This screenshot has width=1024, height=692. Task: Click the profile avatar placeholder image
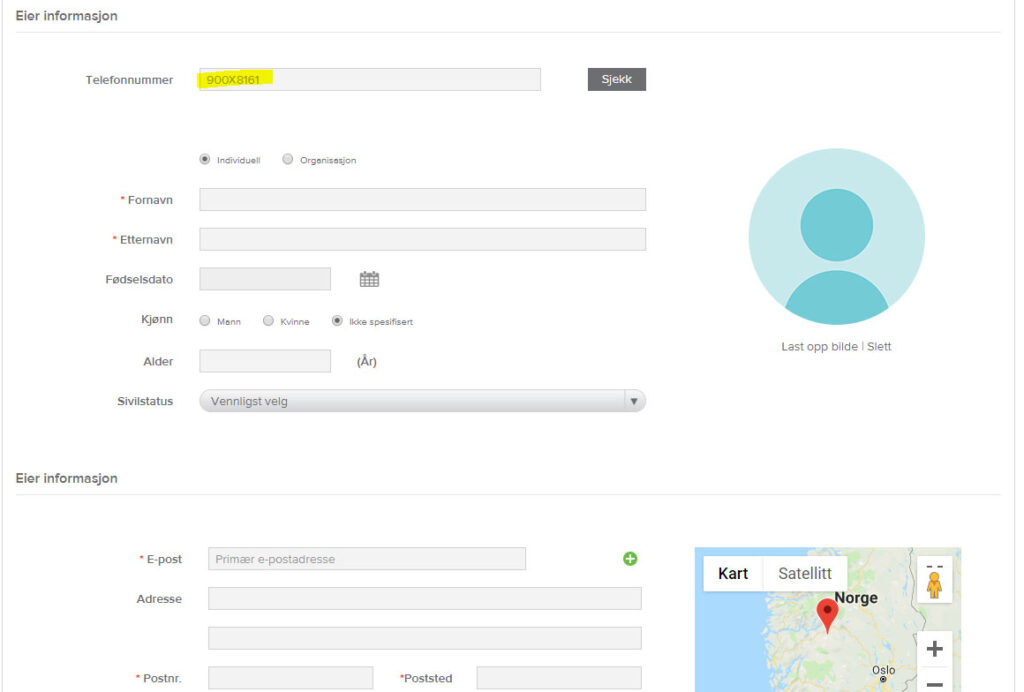[836, 236]
